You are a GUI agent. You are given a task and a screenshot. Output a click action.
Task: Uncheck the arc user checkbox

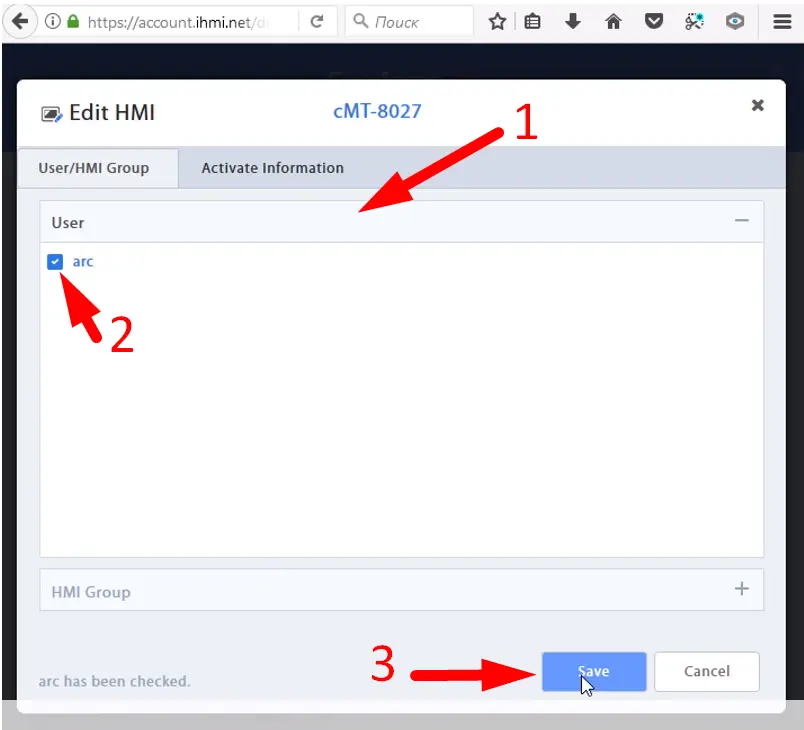click(55, 261)
